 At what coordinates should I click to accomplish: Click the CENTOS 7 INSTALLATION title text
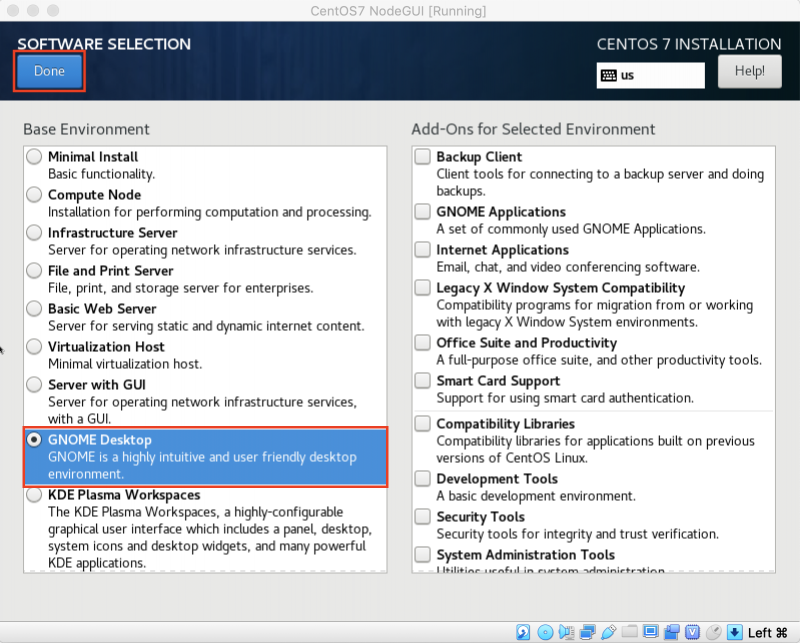(x=689, y=44)
